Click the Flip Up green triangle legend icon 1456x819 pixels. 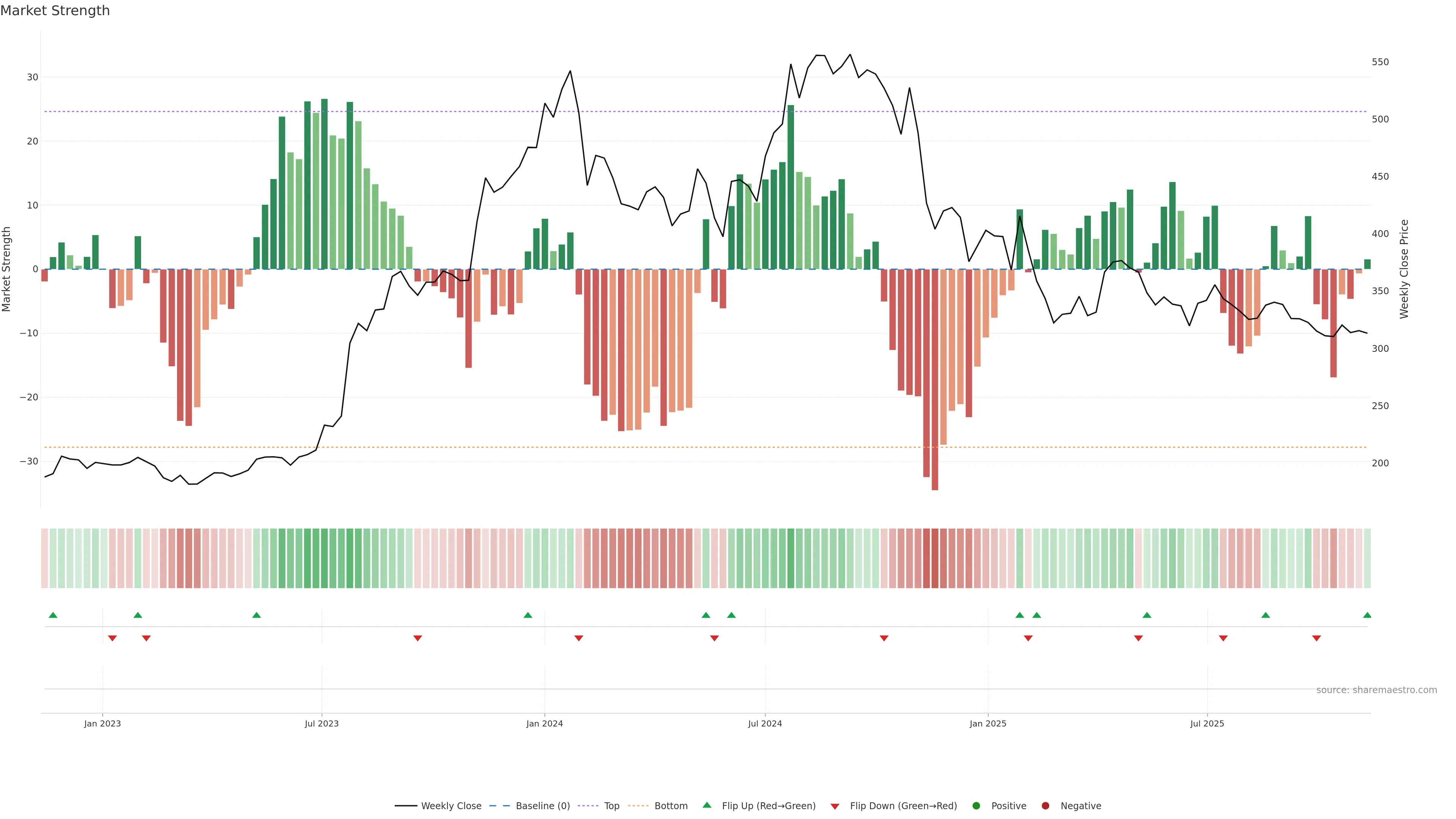click(x=706, y=805)
